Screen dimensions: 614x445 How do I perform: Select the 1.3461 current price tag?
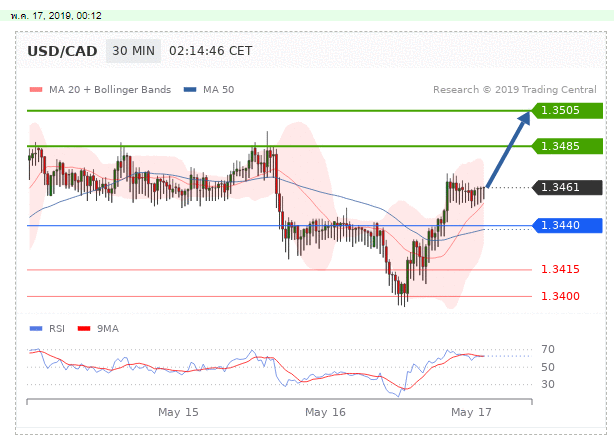click(567, 187)
